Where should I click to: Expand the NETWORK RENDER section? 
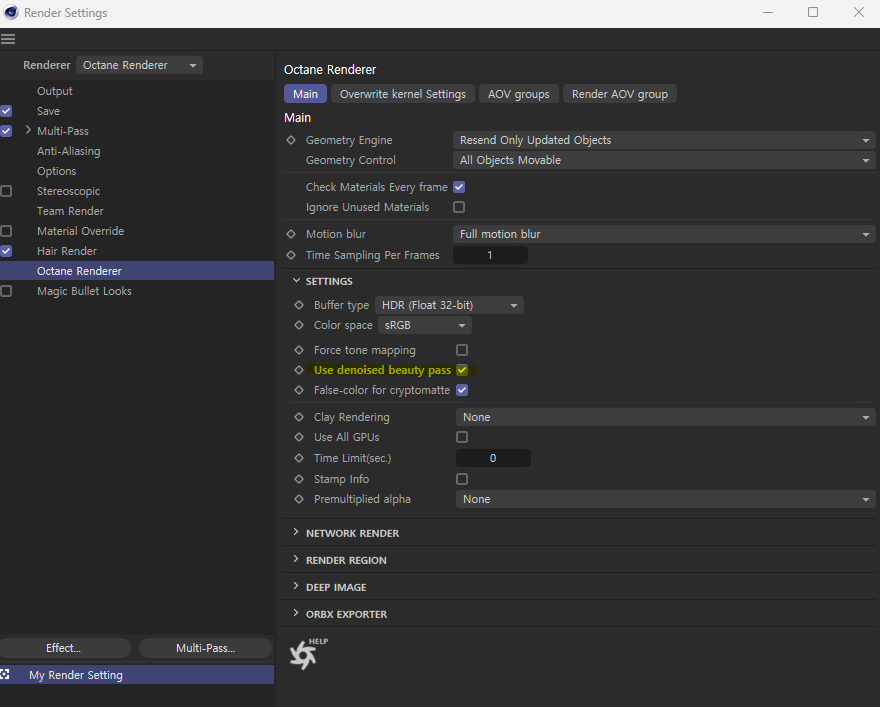click(296, 532)
